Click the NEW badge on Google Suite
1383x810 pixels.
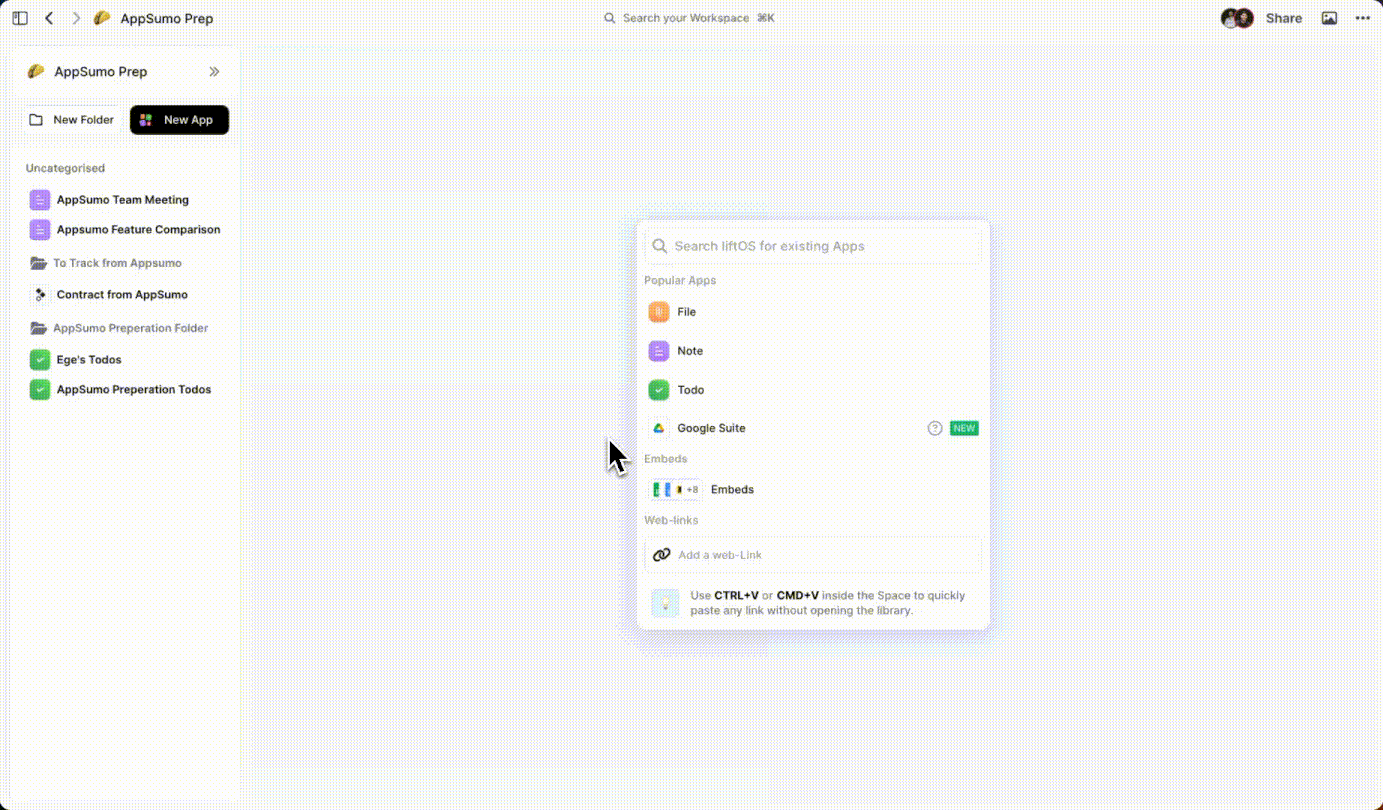pyautogui.click(x=964, y=428)
